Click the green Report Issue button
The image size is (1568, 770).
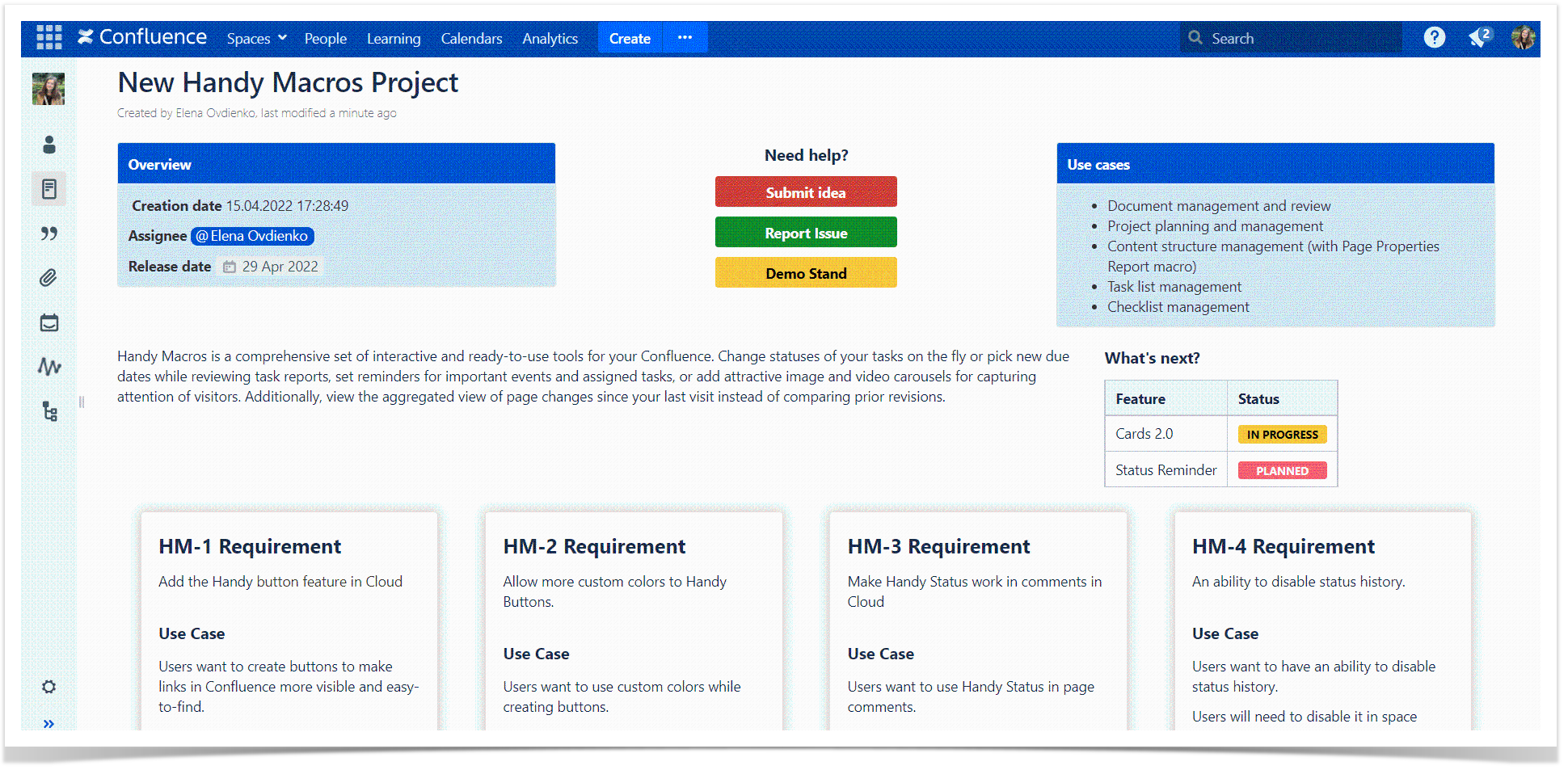pyautogui.click(x=806, y=233)
